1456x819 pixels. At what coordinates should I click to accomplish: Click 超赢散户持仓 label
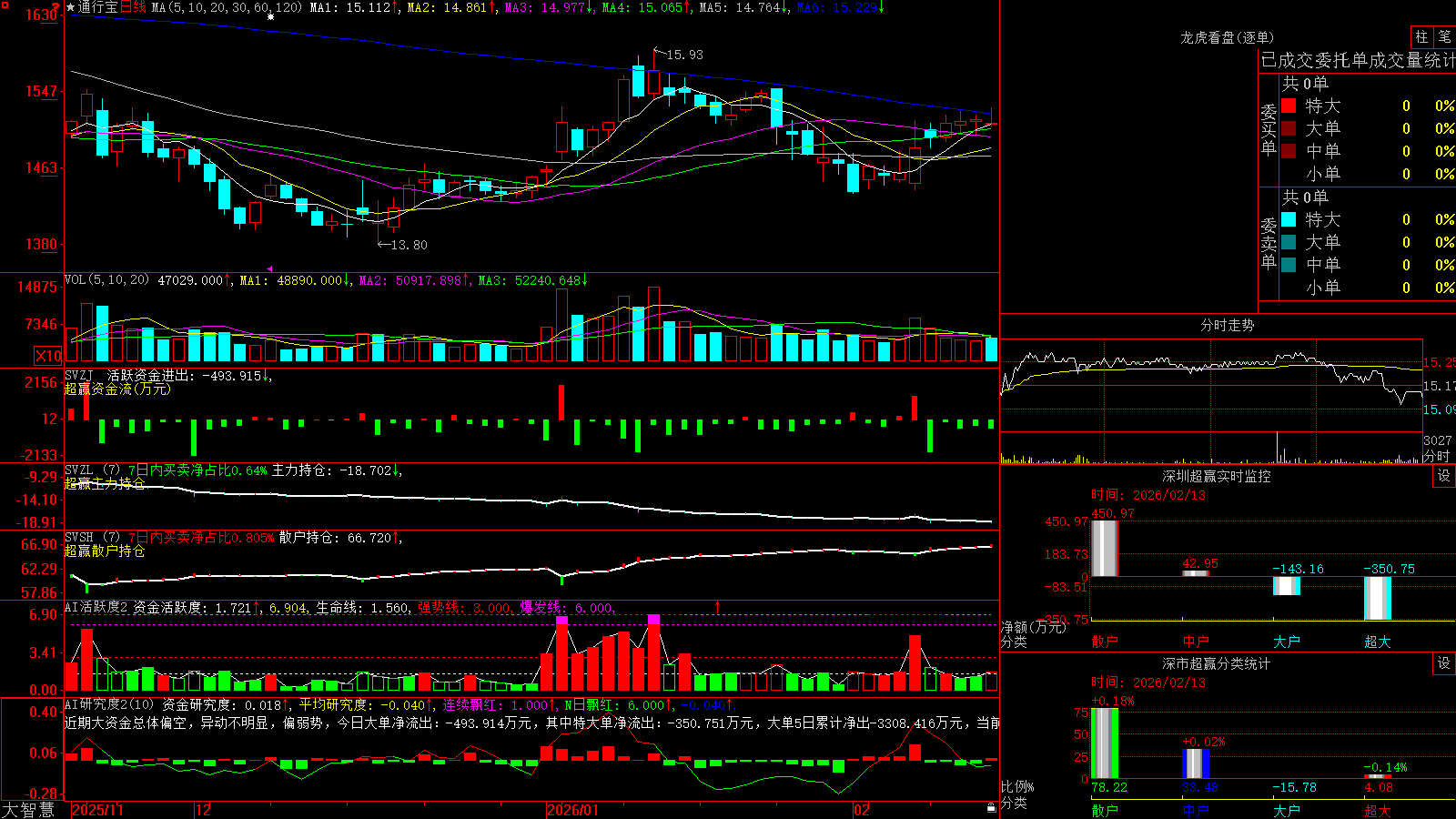click(105, 551)
